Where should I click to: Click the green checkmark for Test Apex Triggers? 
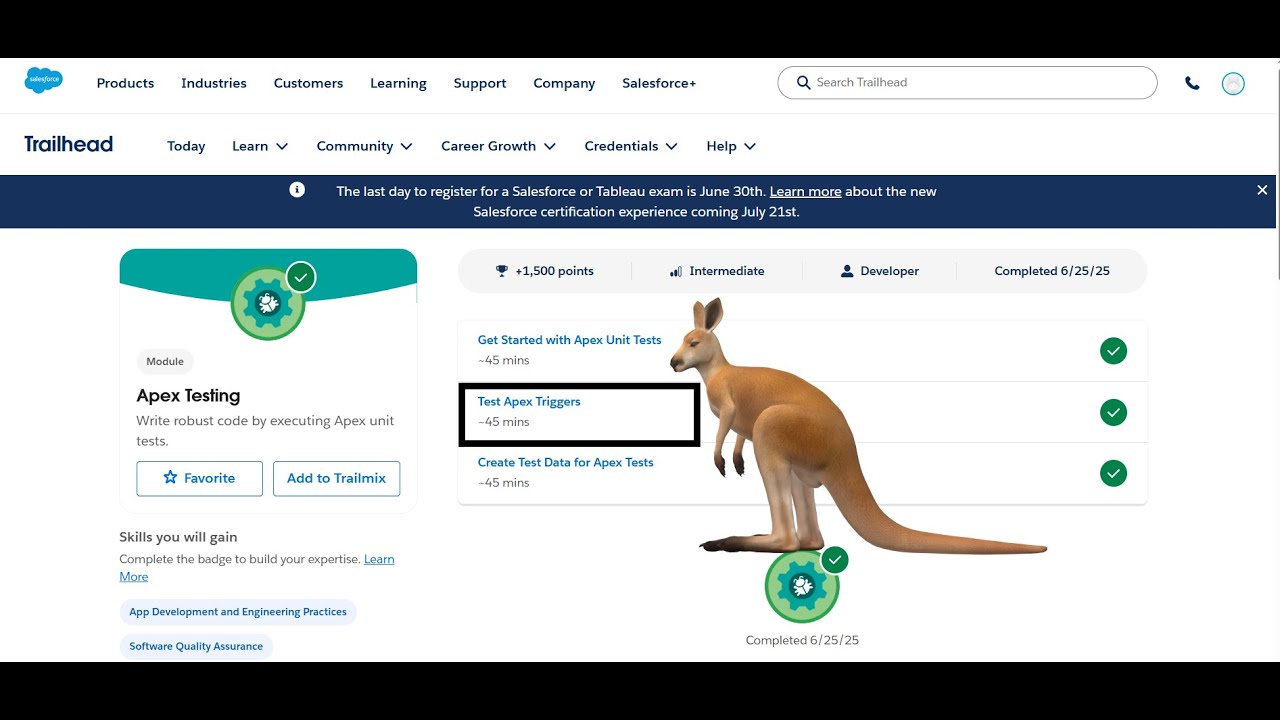(x=1113, y=412)
